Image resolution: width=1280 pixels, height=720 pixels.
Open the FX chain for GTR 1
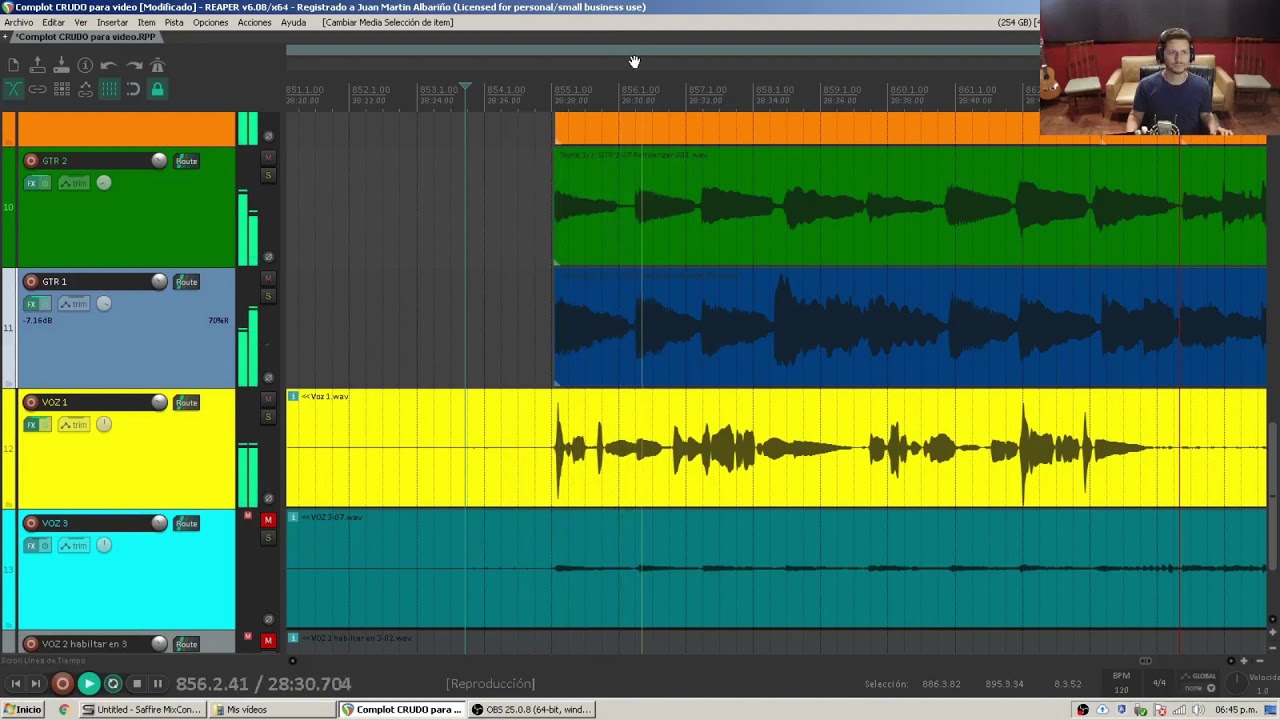tap(32, 304)
